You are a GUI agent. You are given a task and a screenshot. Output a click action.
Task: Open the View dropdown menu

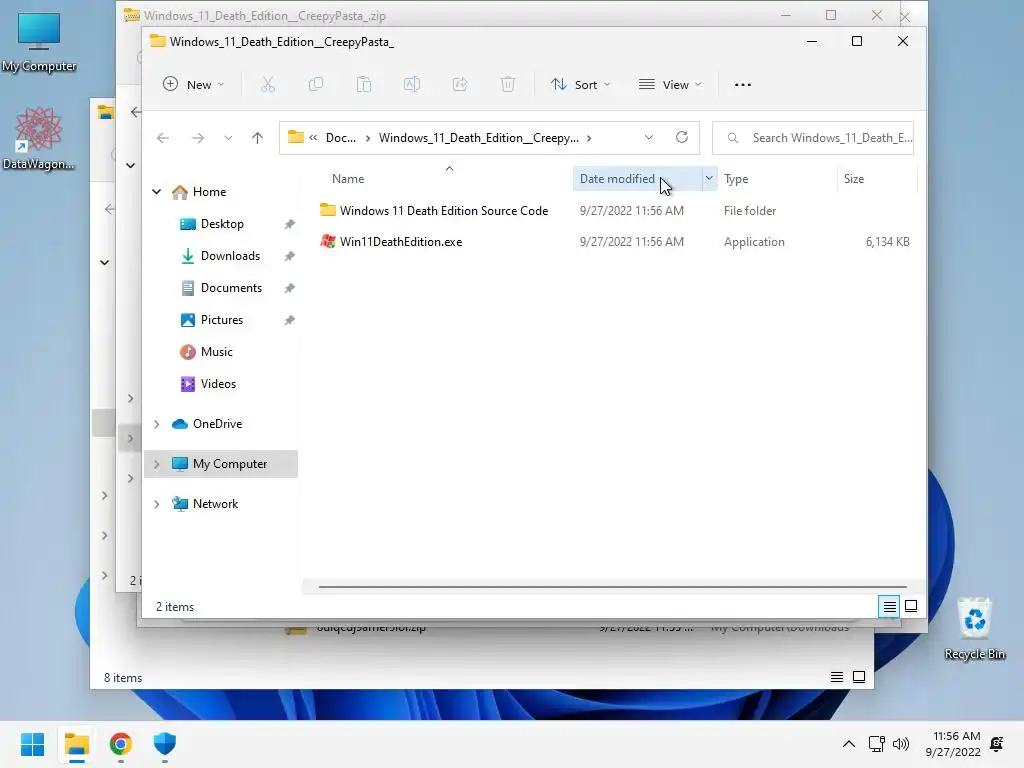[x=670, y=84]
